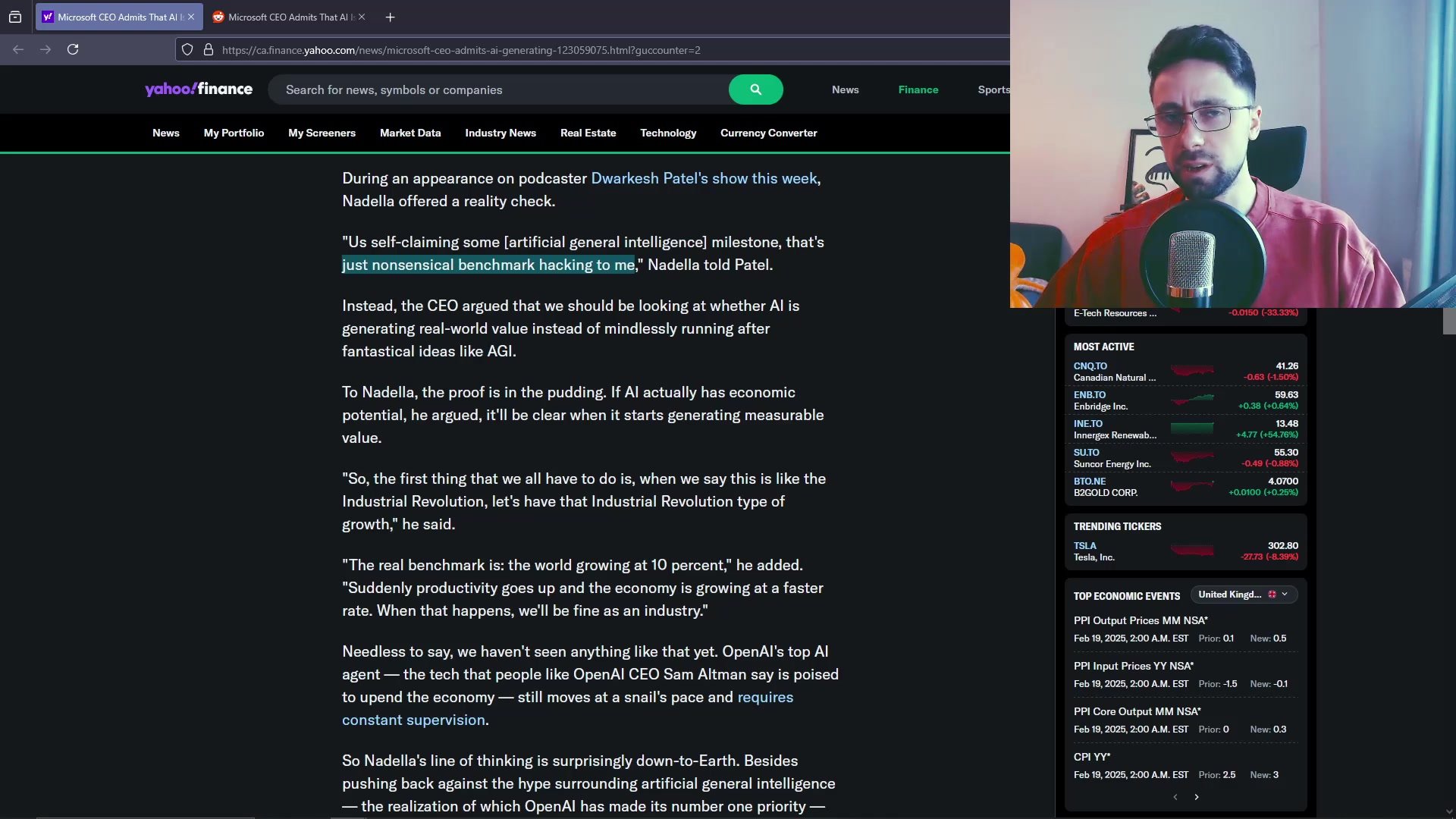Open a new browser tab
This screenshot has width=1456, height=819.
tap(390, 17)
